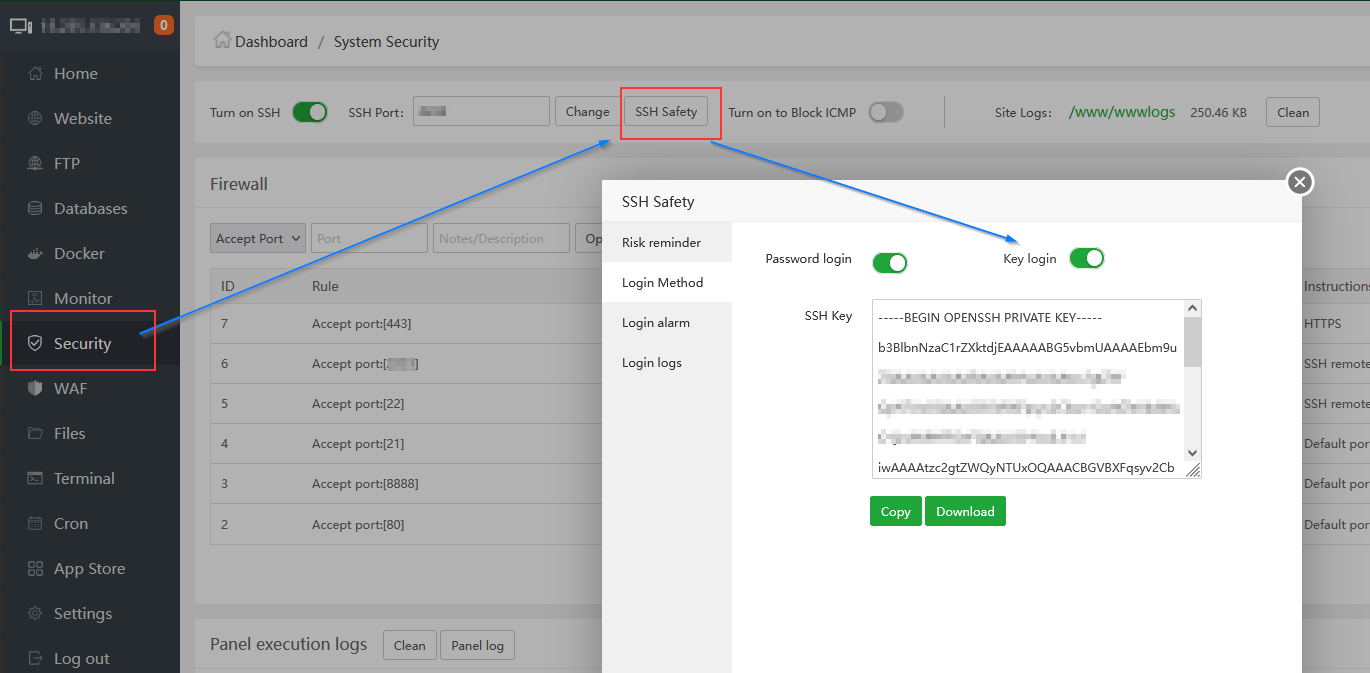Screen dimensions: 1370x673
Task: Open the Docker section
Action: (x=80, y=253)
